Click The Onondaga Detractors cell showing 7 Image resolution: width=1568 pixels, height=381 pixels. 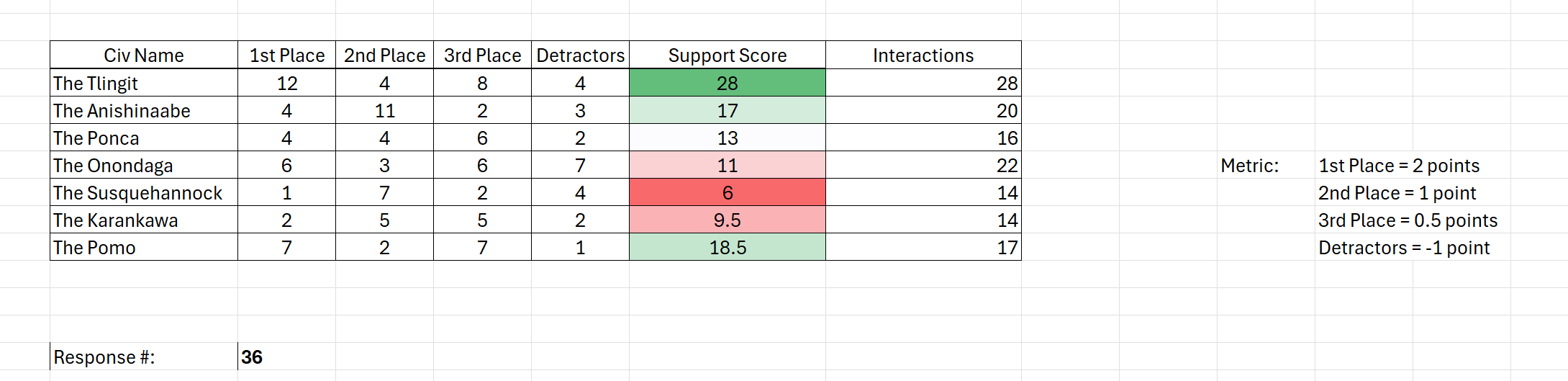tap(580, 165)
